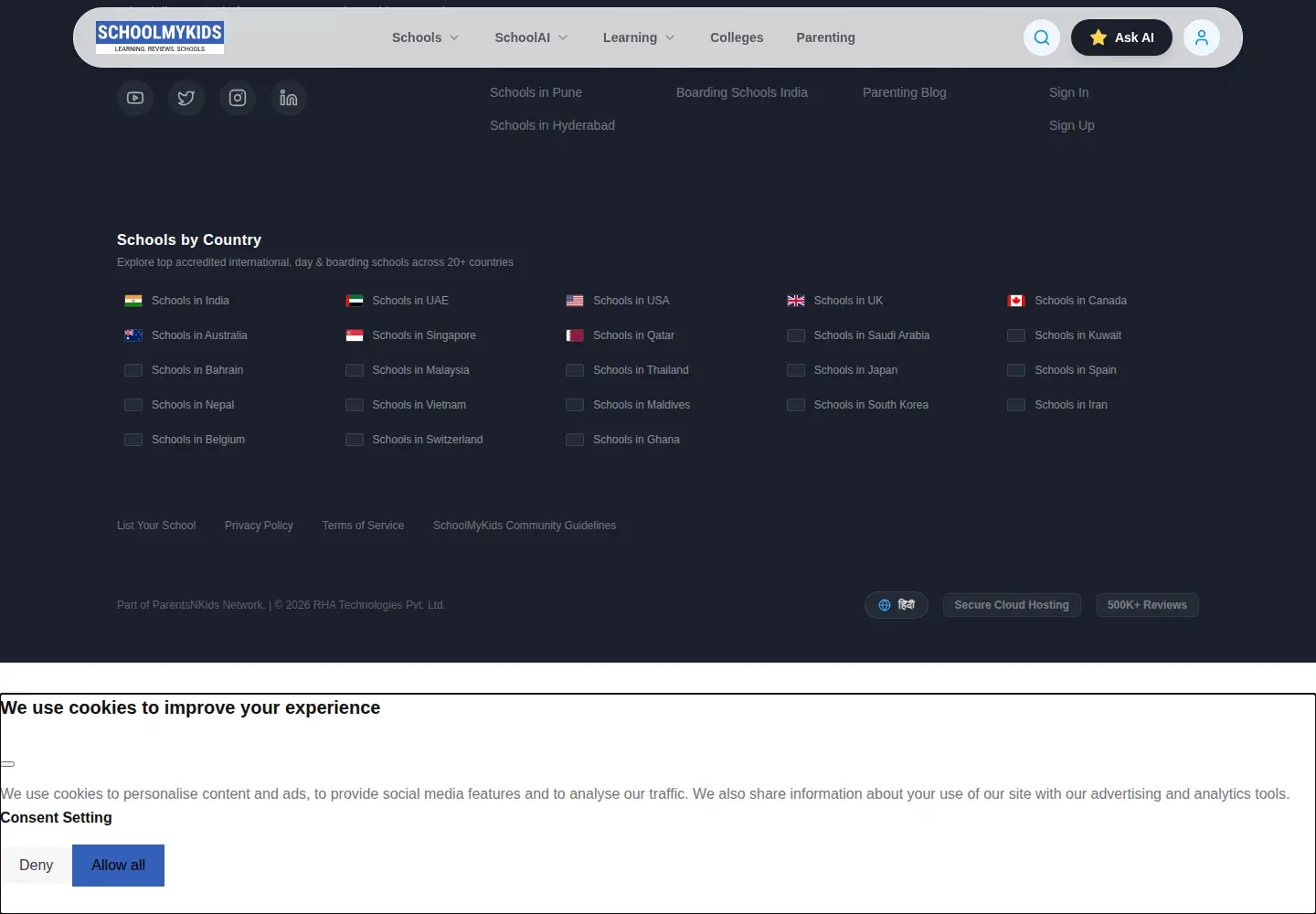Expand the Learning dropdown menu

pos(640,37)
